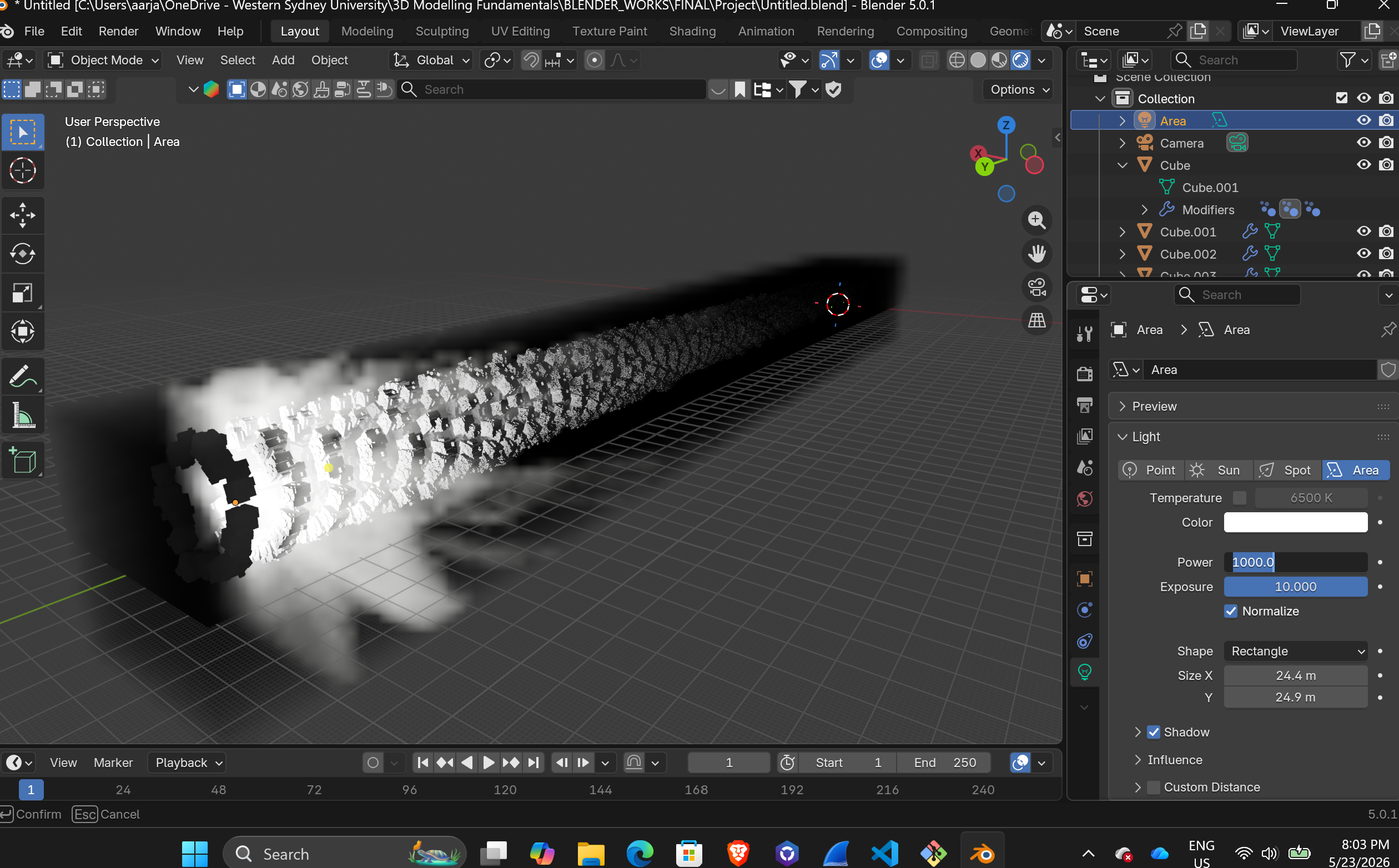Open the timeline Marker menu
The width and height of the screenshot is (1399, 868).
113,763
